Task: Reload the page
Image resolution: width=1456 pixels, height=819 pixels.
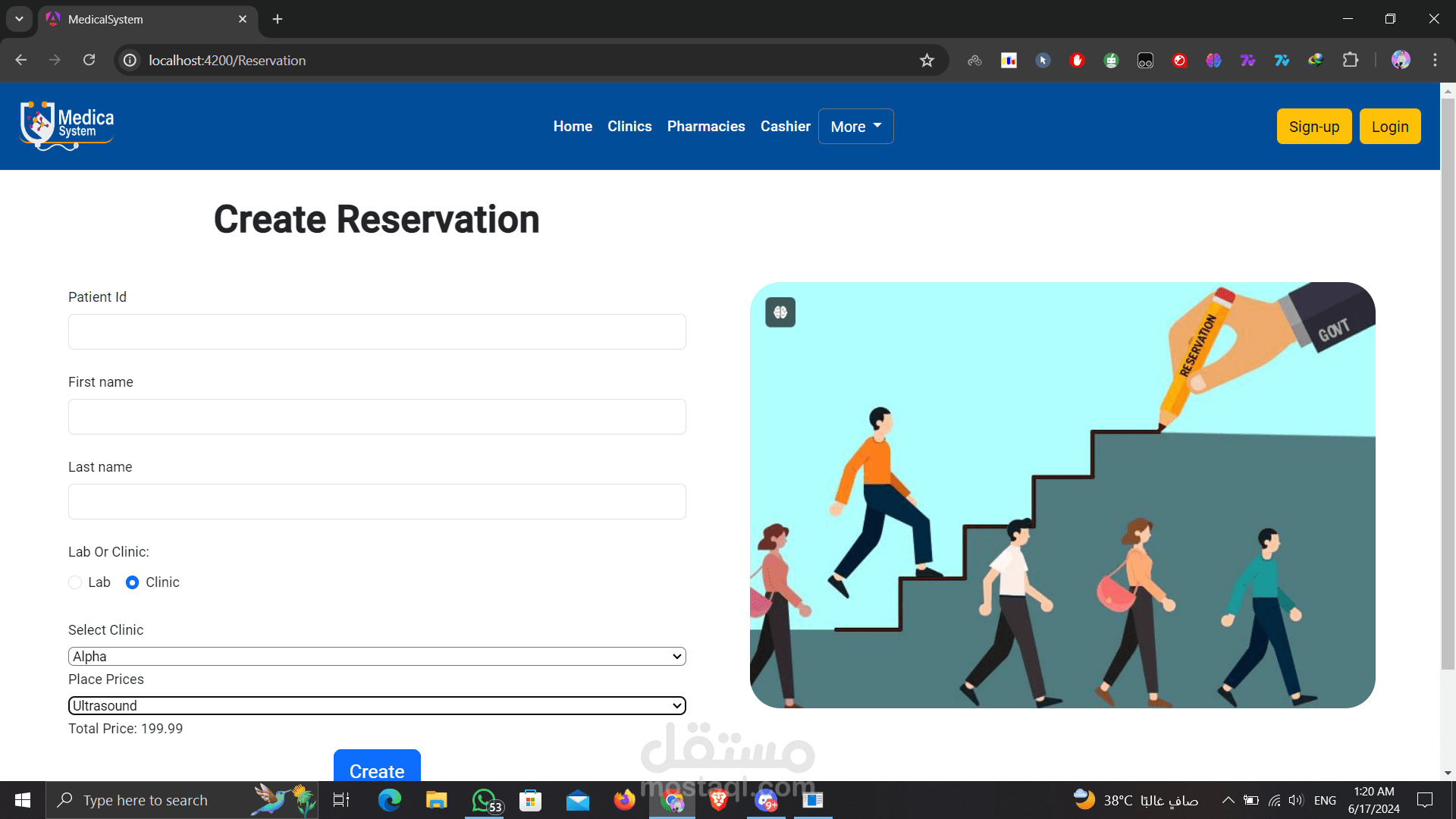Action: (x=89, y=60)
